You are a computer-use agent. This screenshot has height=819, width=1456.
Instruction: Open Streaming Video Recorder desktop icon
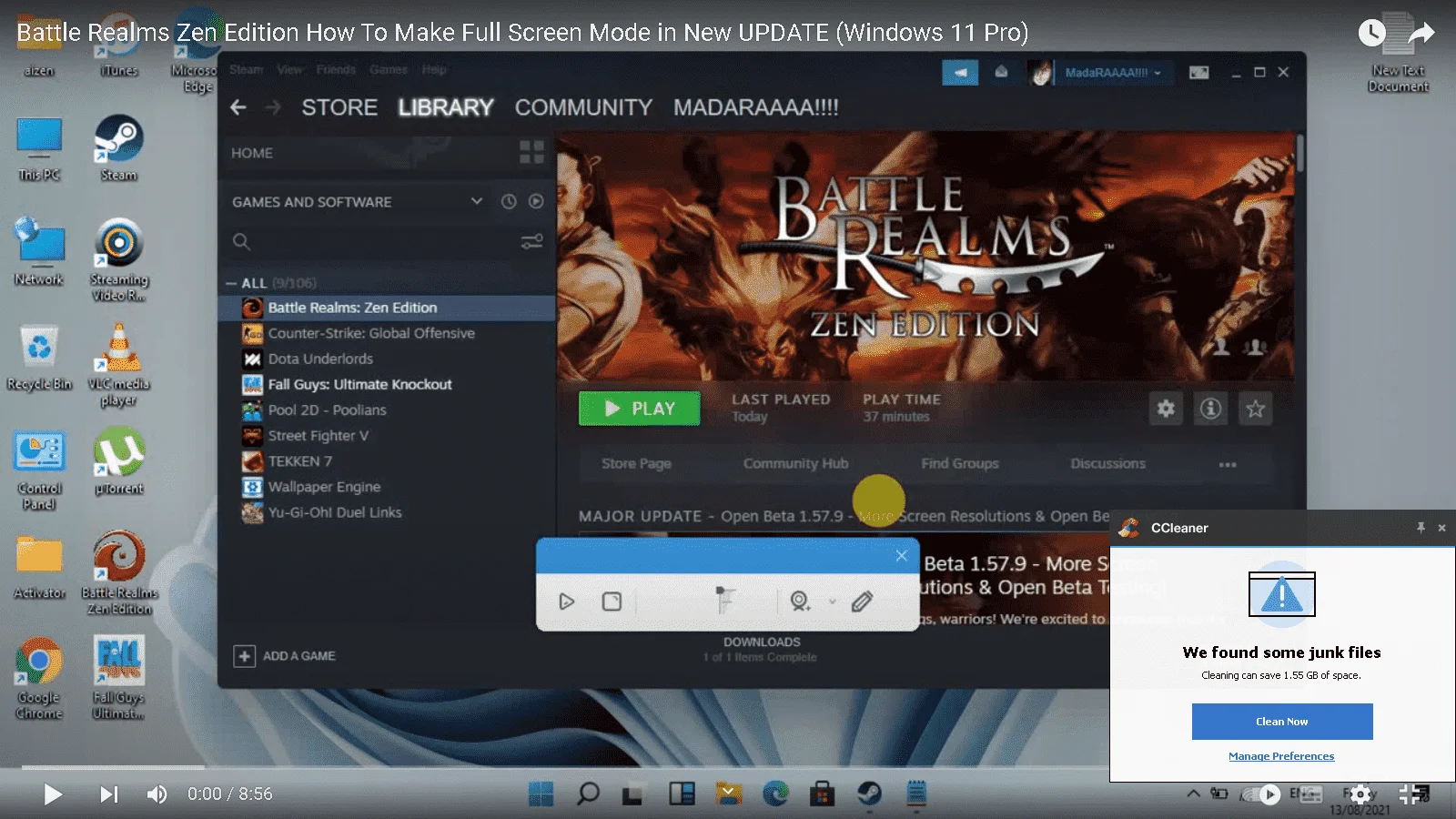pos(118,259)
